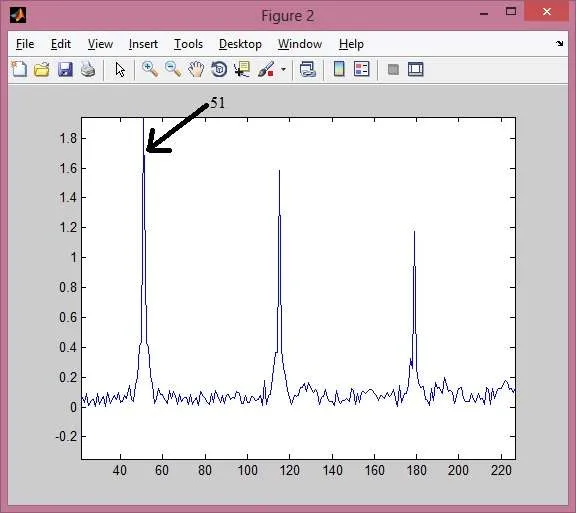Viewport: 576px width, 513px height.
Task: Open the File menu
Action: (25, 44)
